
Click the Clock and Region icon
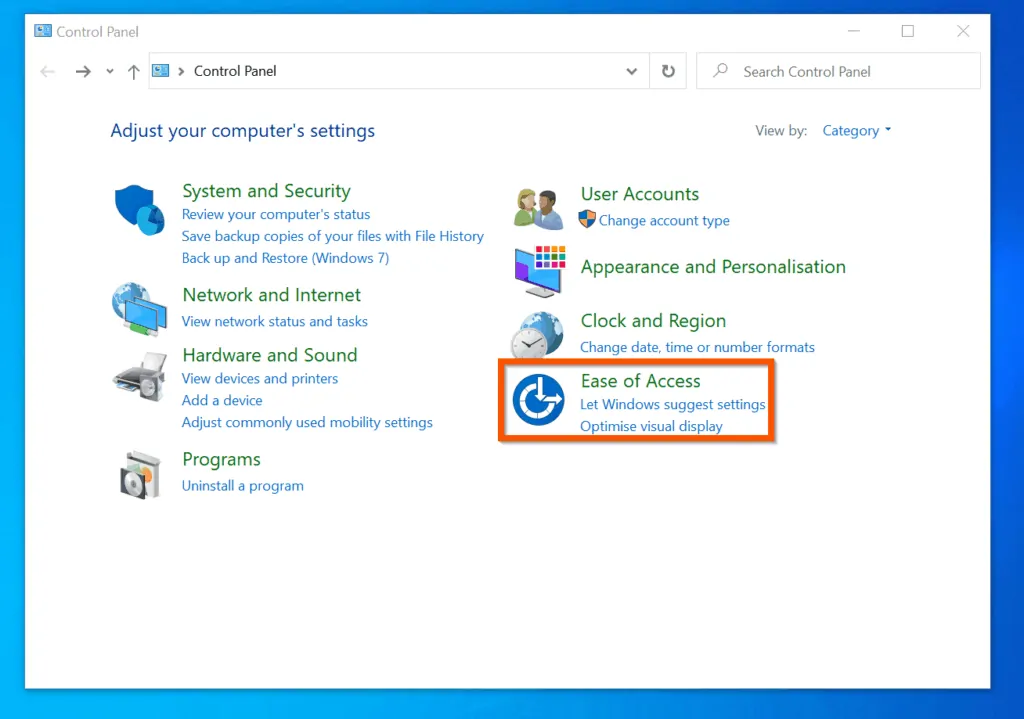(x=538, y=335)
